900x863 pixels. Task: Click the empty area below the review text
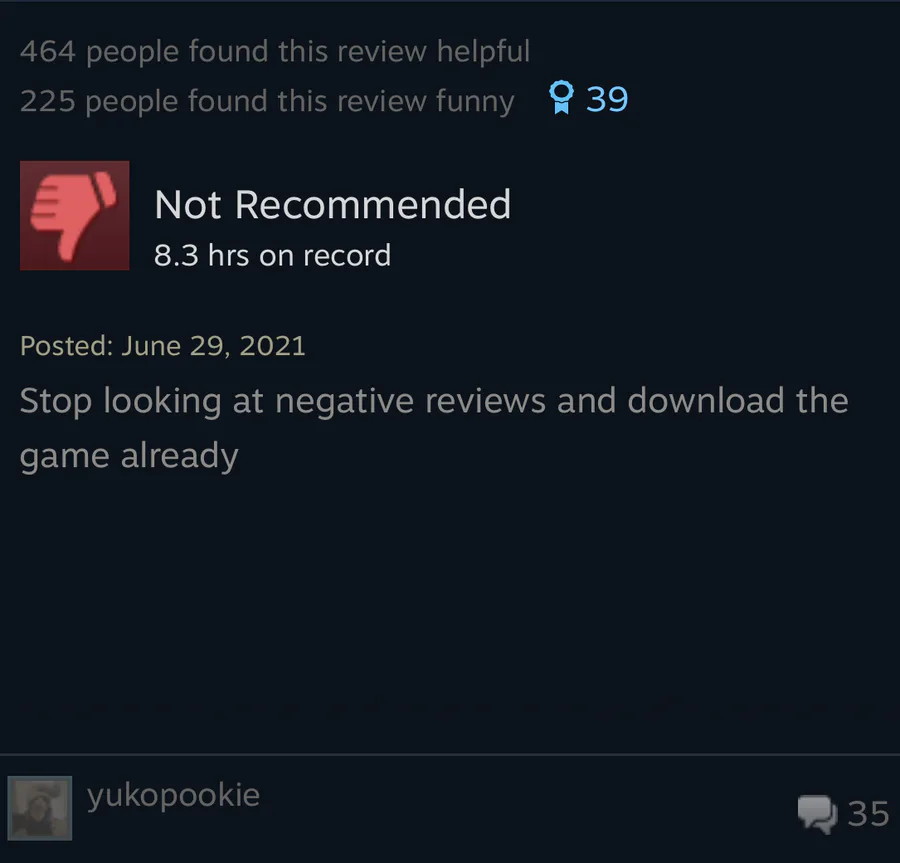[450, 608]
